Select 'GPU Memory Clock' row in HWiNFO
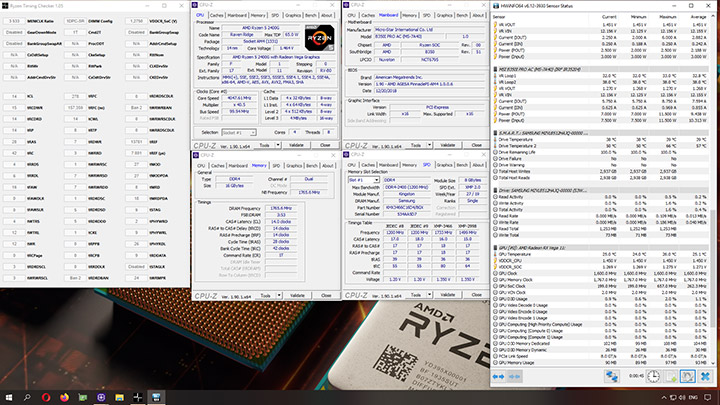This screenshot has height=405, width=720. tap(599, 280)
